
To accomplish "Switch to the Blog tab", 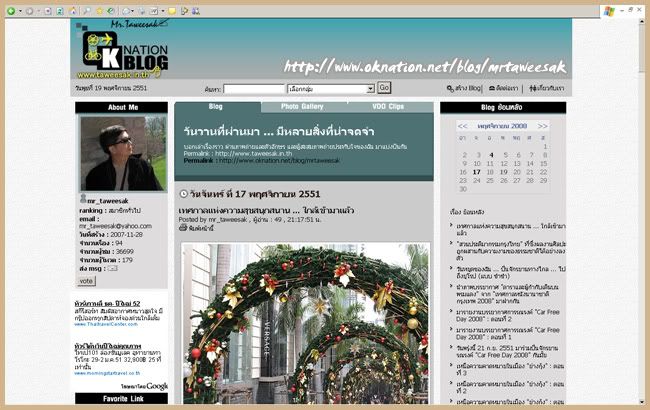I will click(216, 107).
